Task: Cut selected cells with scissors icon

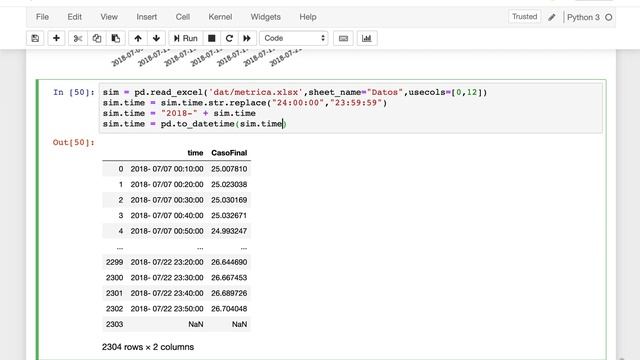Action: click(78, 38)
